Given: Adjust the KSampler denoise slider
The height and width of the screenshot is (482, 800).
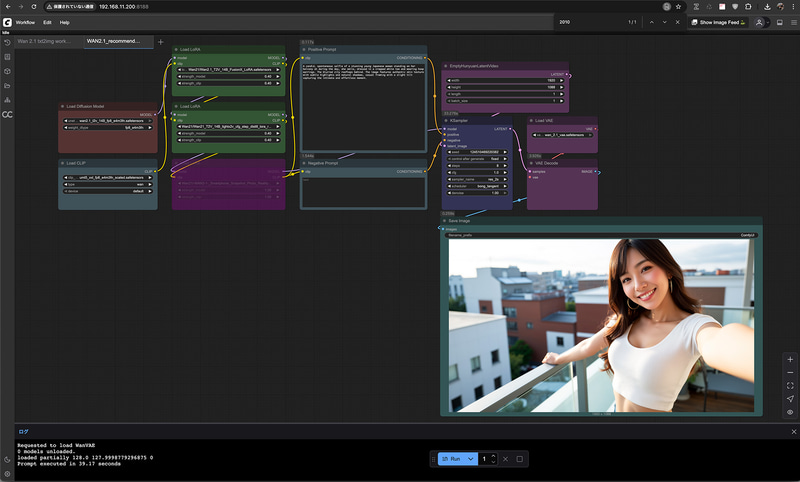Looking at the screenshot, I should tap(477, 193).
